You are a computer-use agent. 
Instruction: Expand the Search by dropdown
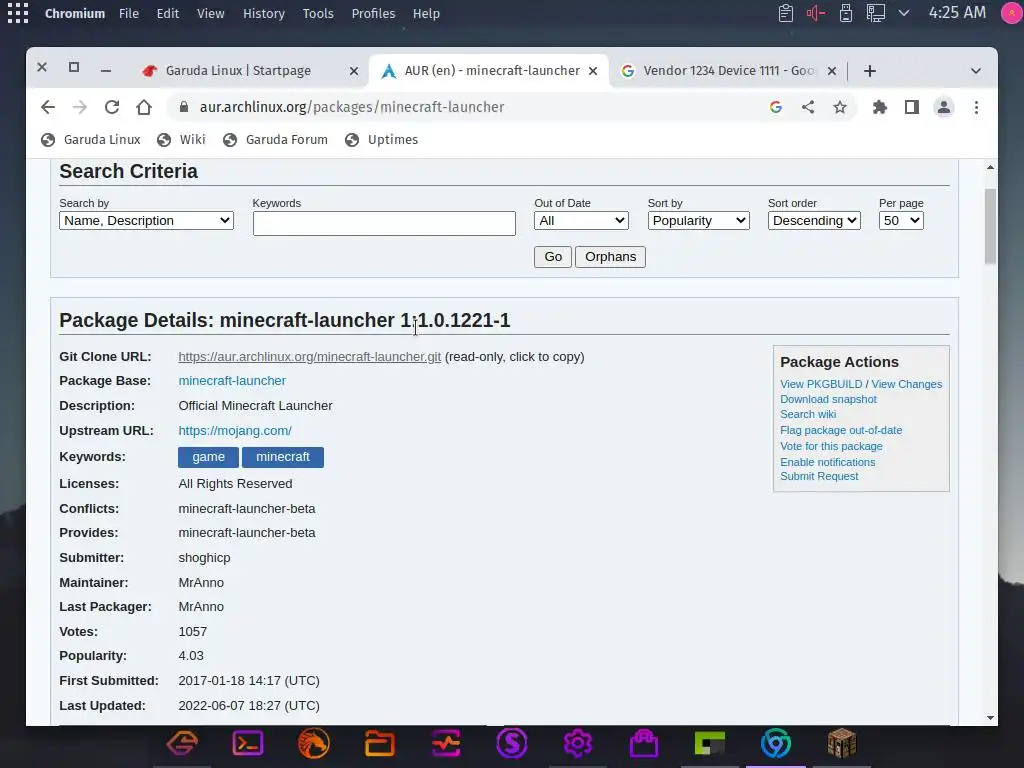[146, 221]
